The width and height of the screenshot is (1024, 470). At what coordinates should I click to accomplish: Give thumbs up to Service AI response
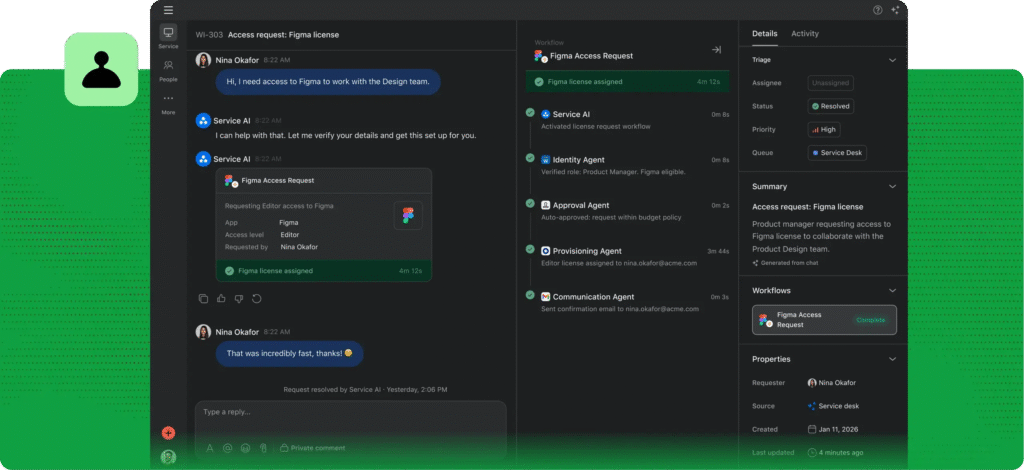(x=221, y=298)
